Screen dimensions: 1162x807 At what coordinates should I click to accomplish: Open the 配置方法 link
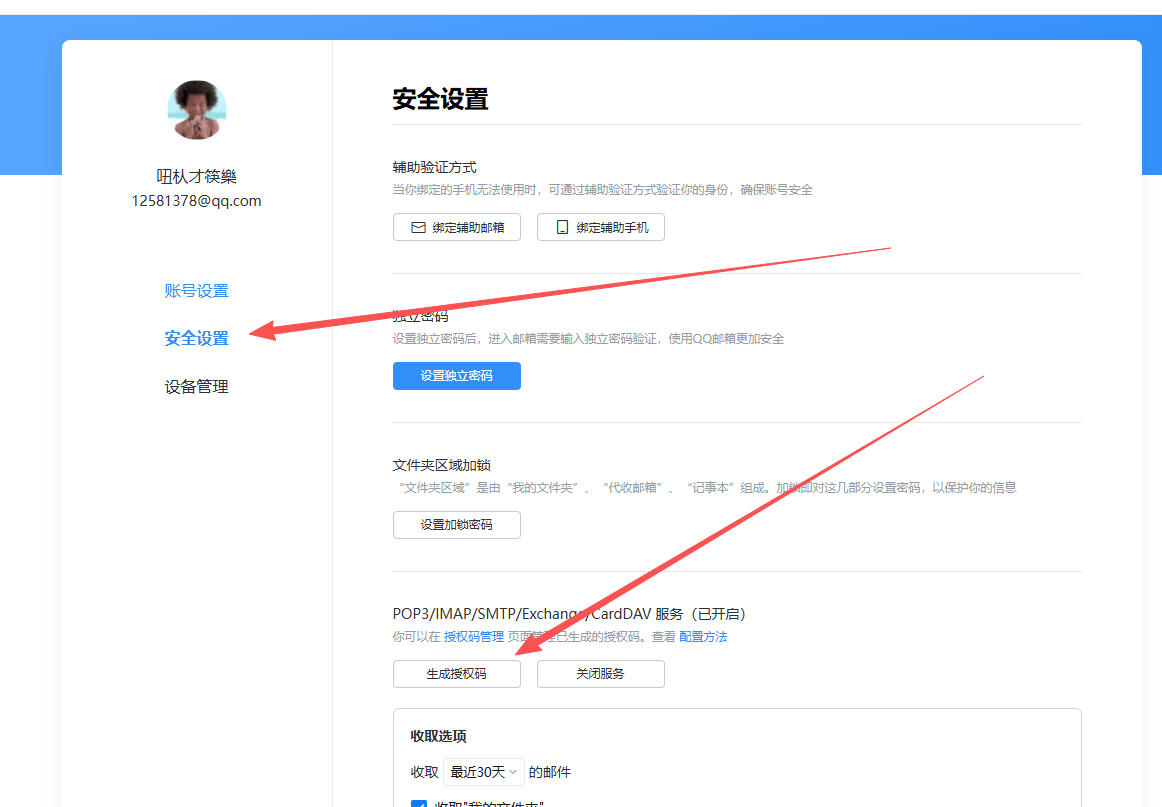click(703, 637)
